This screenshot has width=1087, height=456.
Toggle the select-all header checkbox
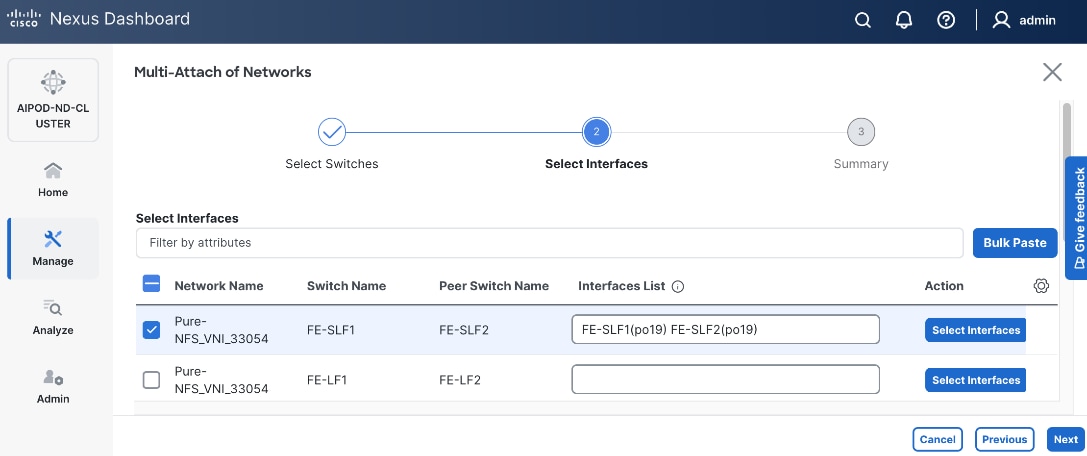[151, 283]
